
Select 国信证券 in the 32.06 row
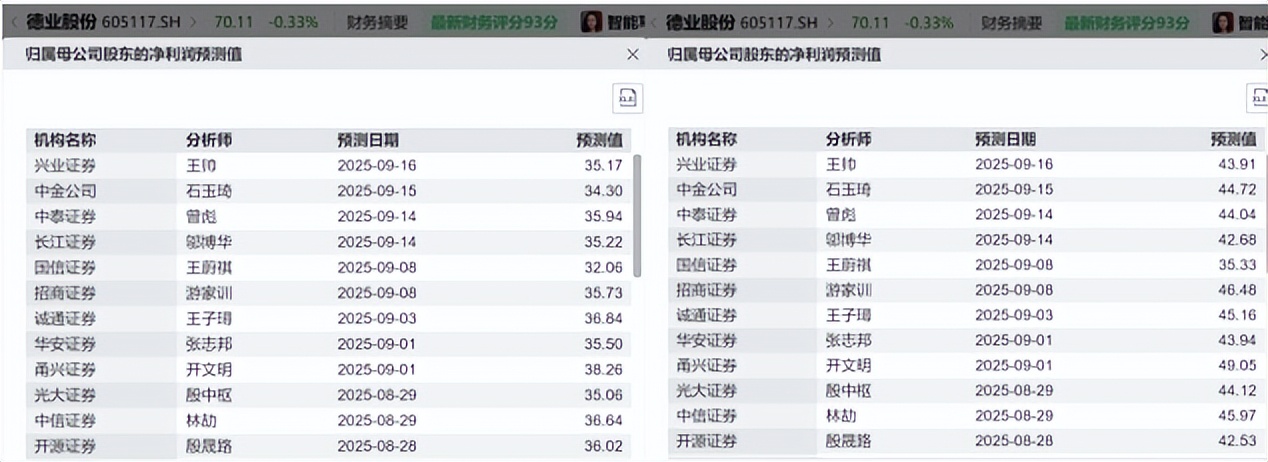coord(65,267)
